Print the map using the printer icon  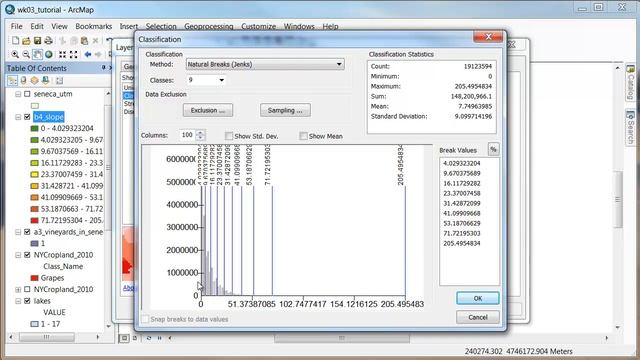click(x=48, y=41)
